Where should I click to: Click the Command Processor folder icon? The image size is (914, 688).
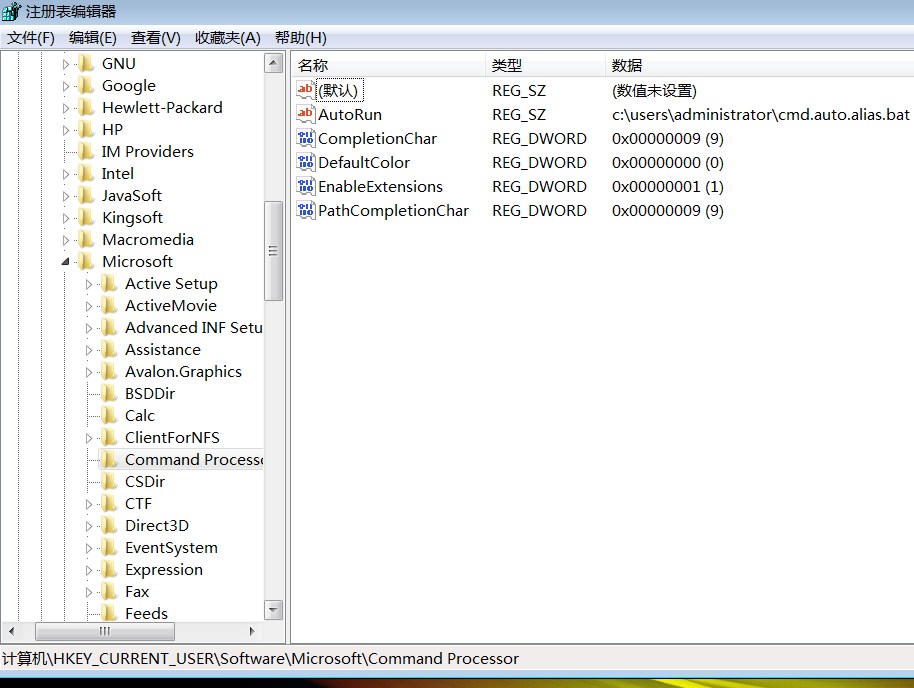coord(109,459)
